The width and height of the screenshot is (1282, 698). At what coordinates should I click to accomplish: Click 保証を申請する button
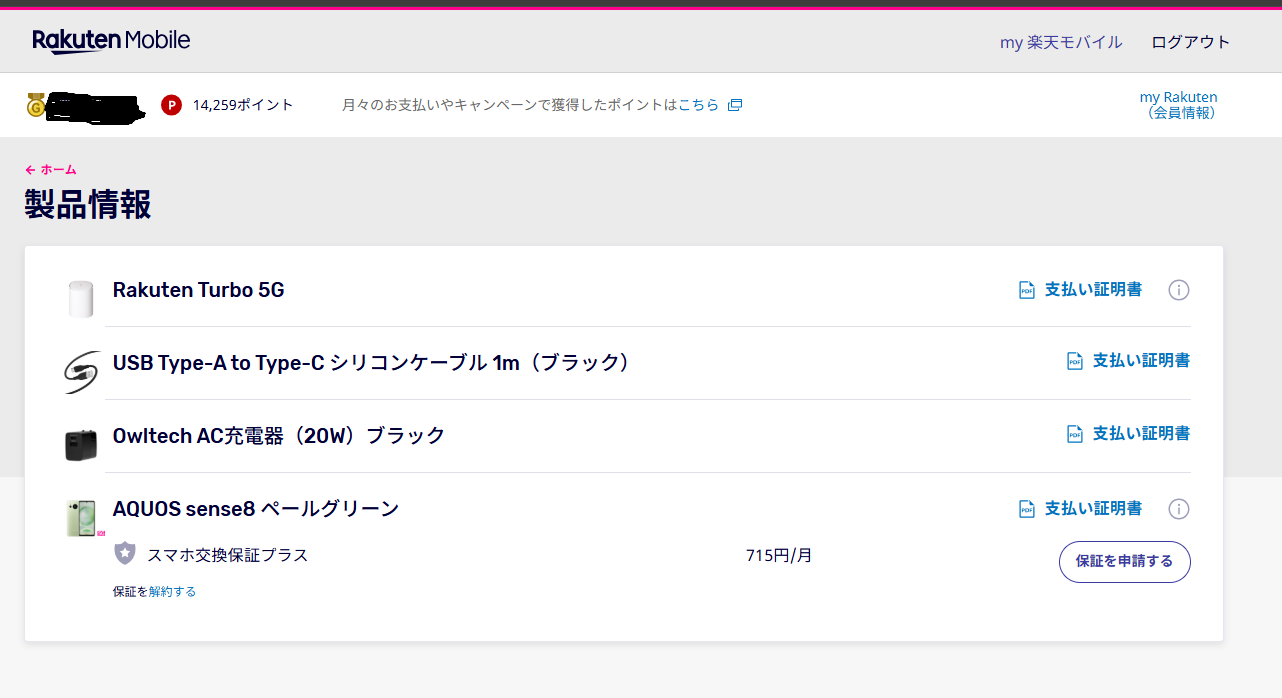point(1125,561)
